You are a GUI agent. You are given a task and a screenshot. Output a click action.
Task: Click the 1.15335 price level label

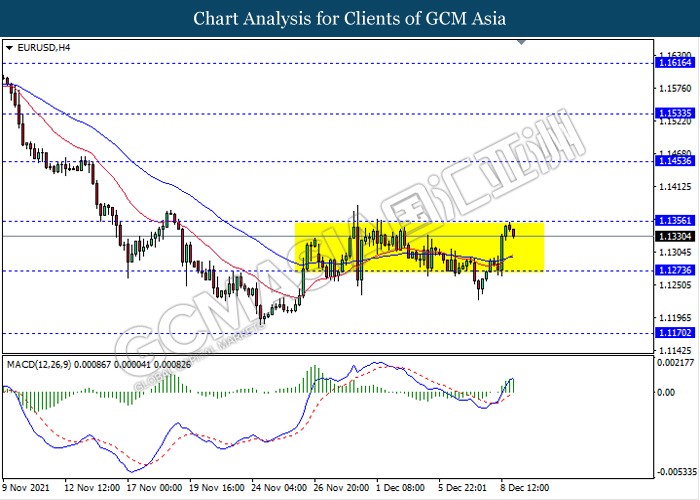[675, 113]
